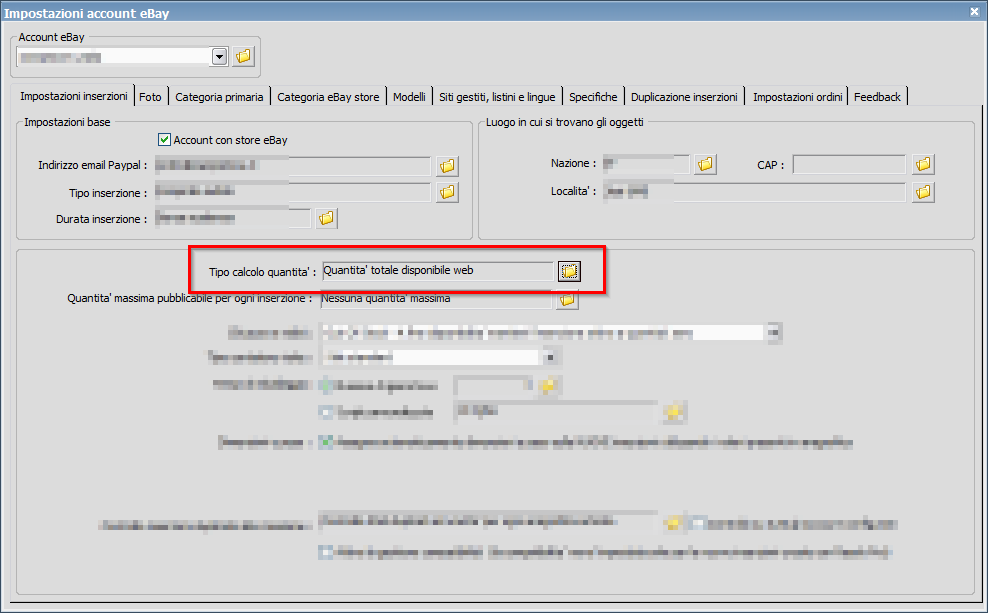This screenshot has width=988, height=613.
Task: Open lookup icon for CAP field
Action: pos(923,164)
